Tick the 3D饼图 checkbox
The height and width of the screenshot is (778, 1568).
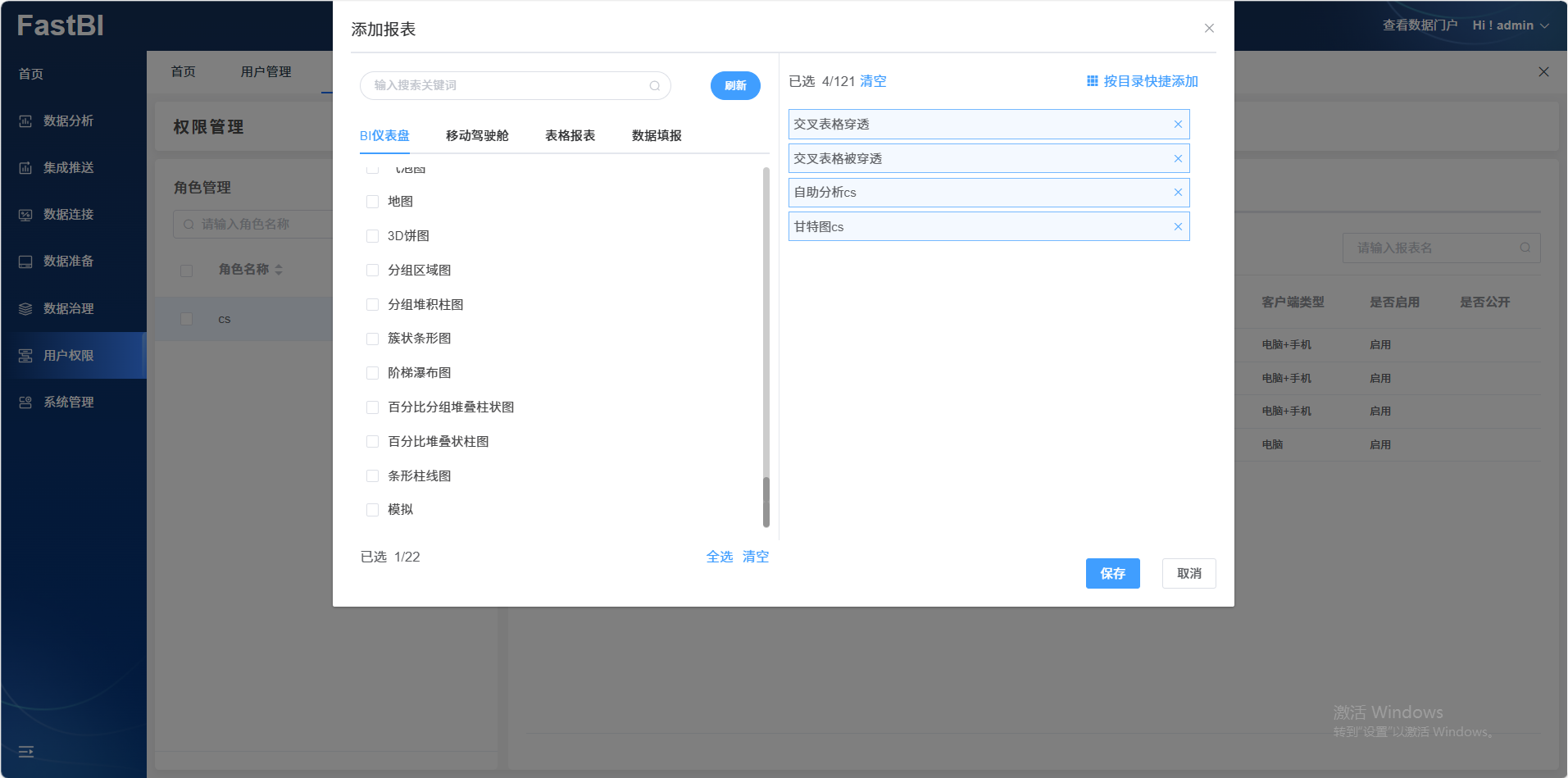tap(372, 236)
